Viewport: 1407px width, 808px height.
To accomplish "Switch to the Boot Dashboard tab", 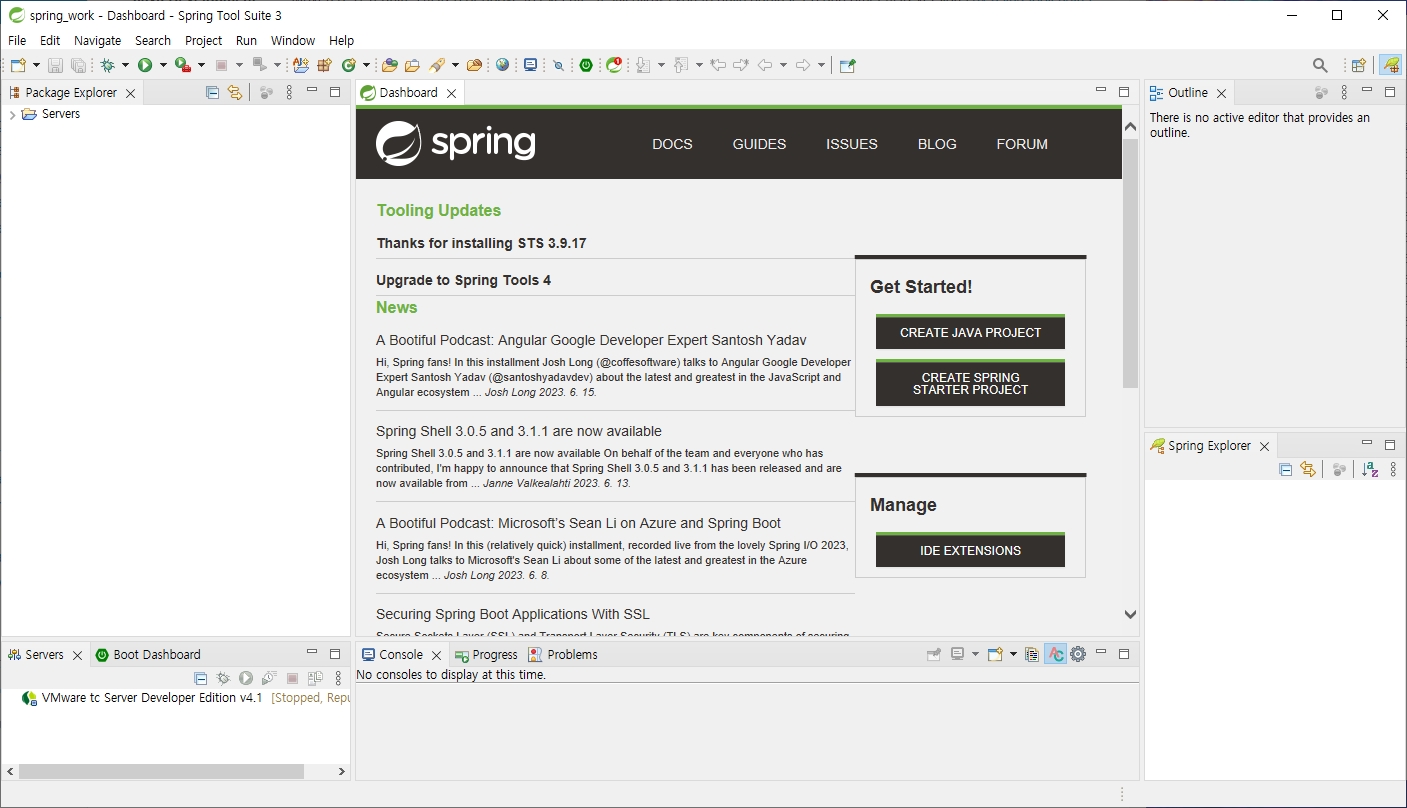I will pyautogui.click(x=148, y=654).
